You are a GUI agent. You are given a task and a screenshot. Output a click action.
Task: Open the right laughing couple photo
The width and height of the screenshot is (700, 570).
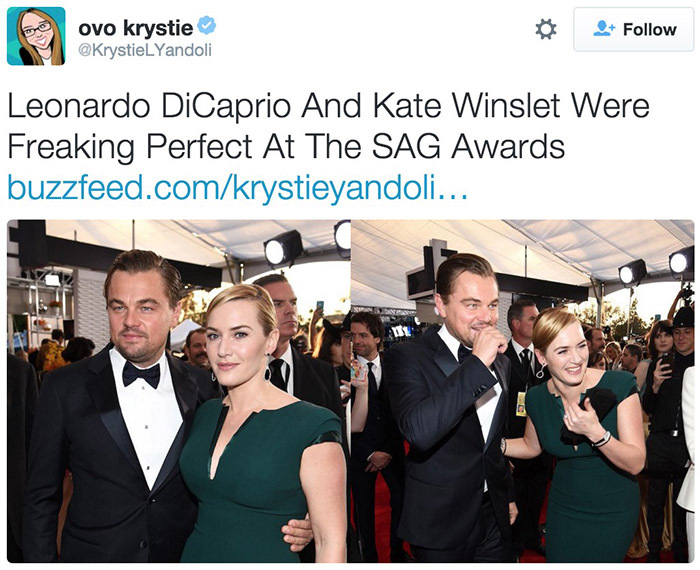pyautogui.click(x=523, y=391)
